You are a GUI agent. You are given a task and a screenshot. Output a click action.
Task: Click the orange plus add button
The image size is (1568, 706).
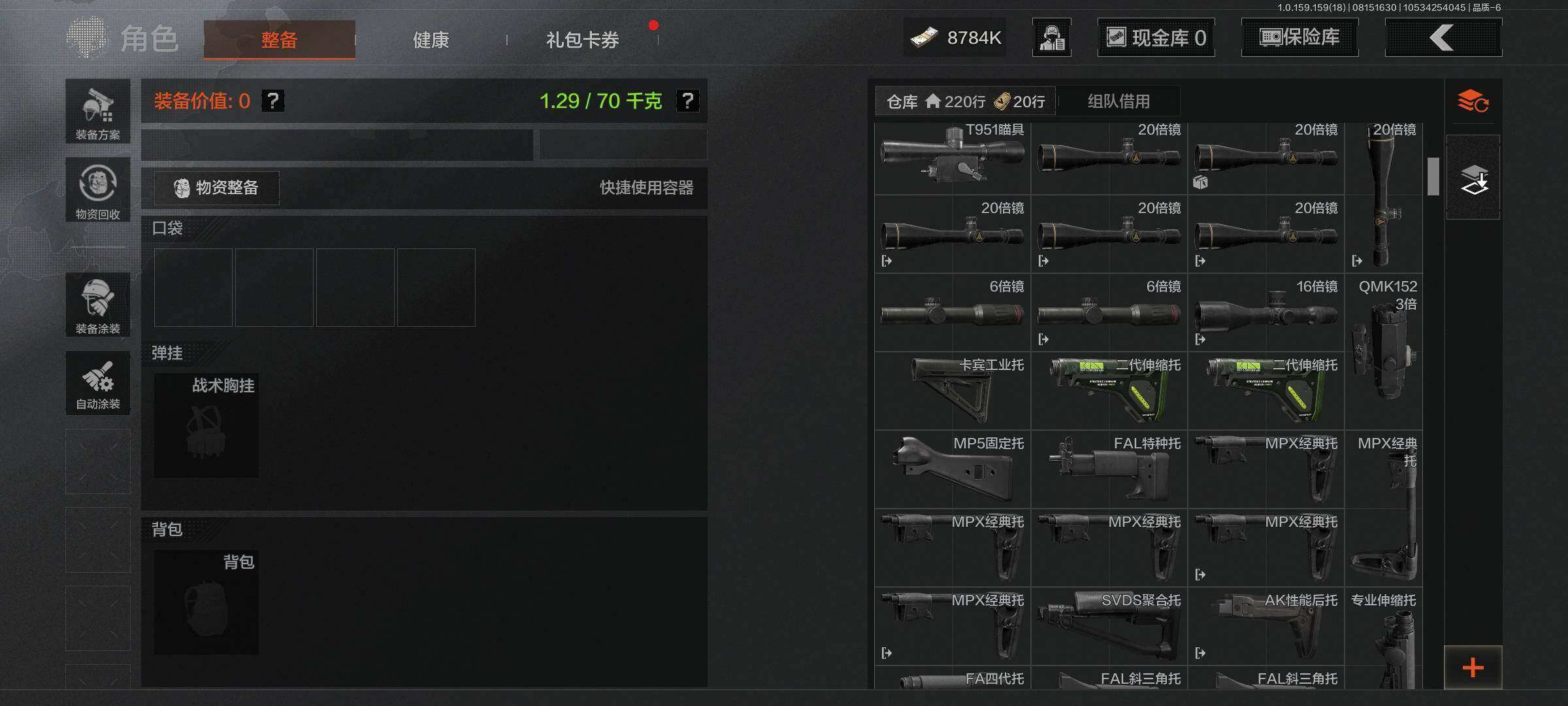click(x=1473, y=667)
